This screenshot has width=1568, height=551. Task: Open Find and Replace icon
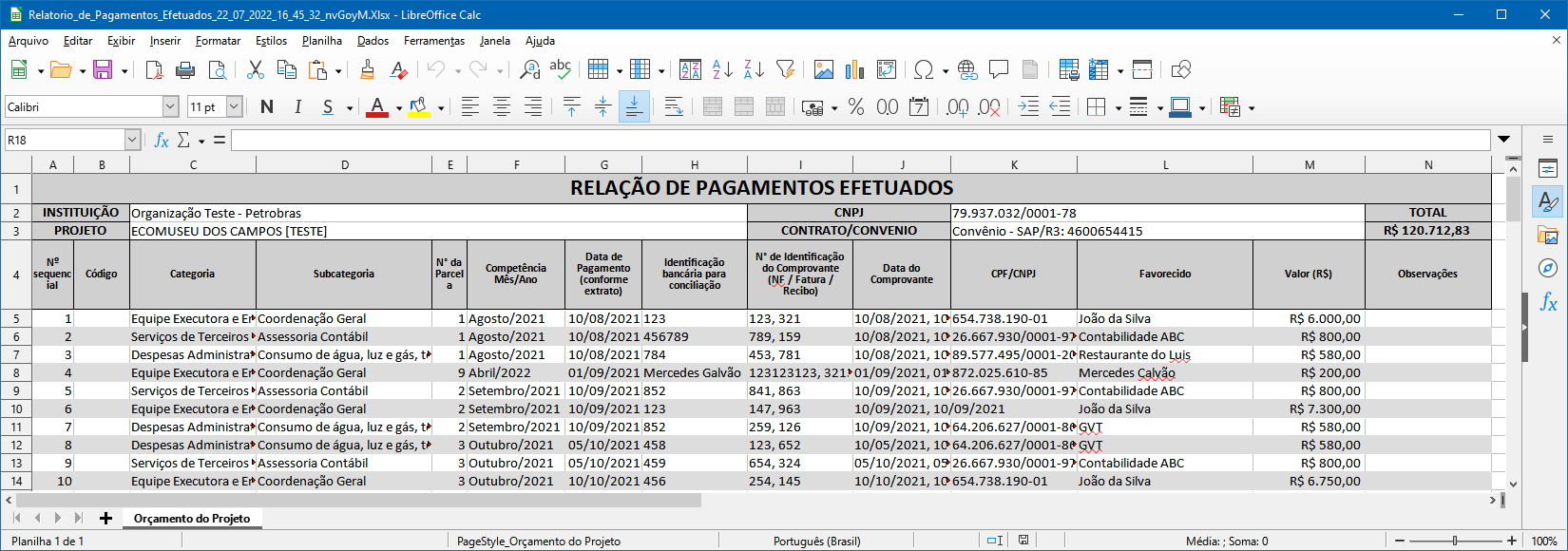(530, 69)
